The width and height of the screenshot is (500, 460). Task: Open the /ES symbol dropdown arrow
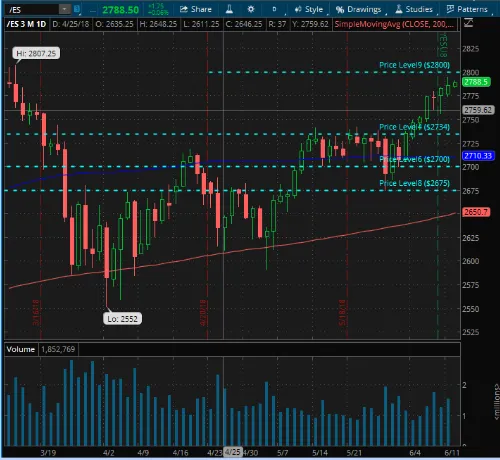click(x=64, y=9)
